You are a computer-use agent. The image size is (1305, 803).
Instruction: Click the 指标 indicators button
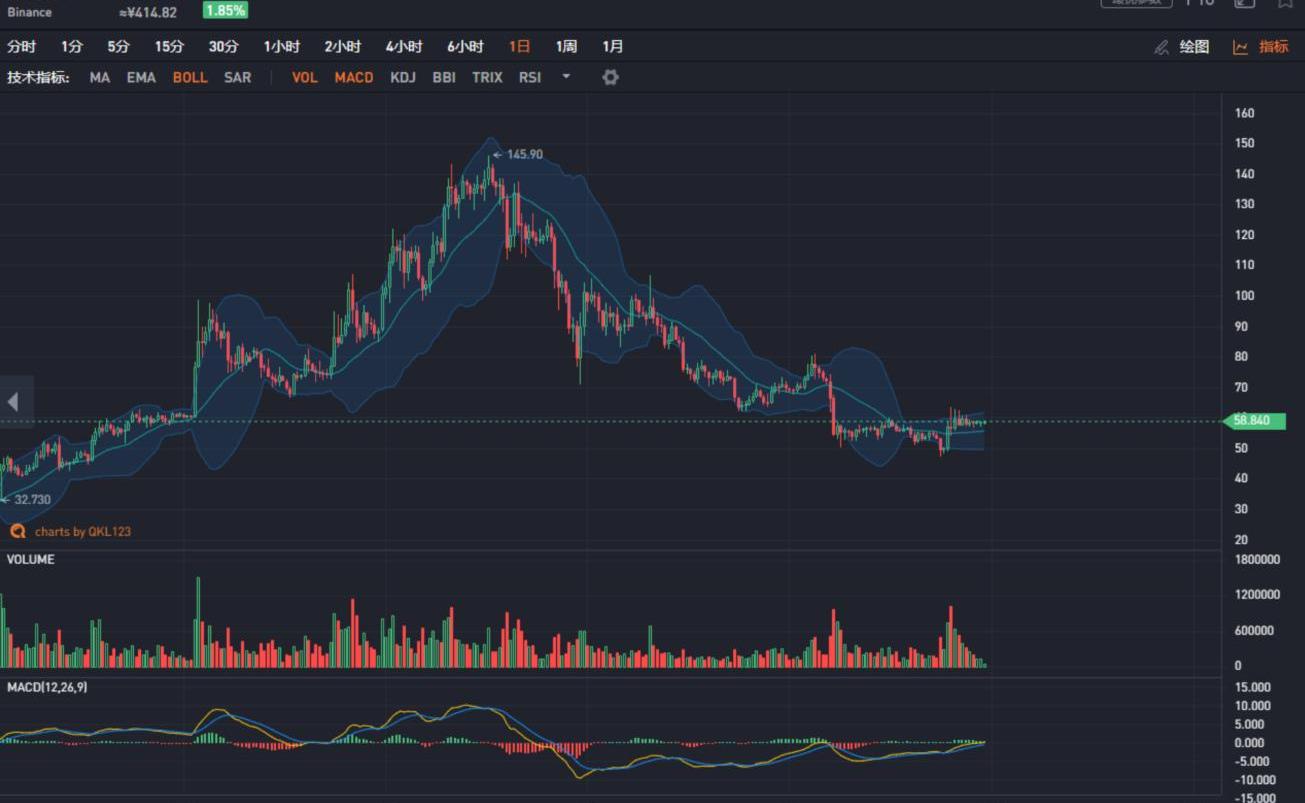(1273, 47)
